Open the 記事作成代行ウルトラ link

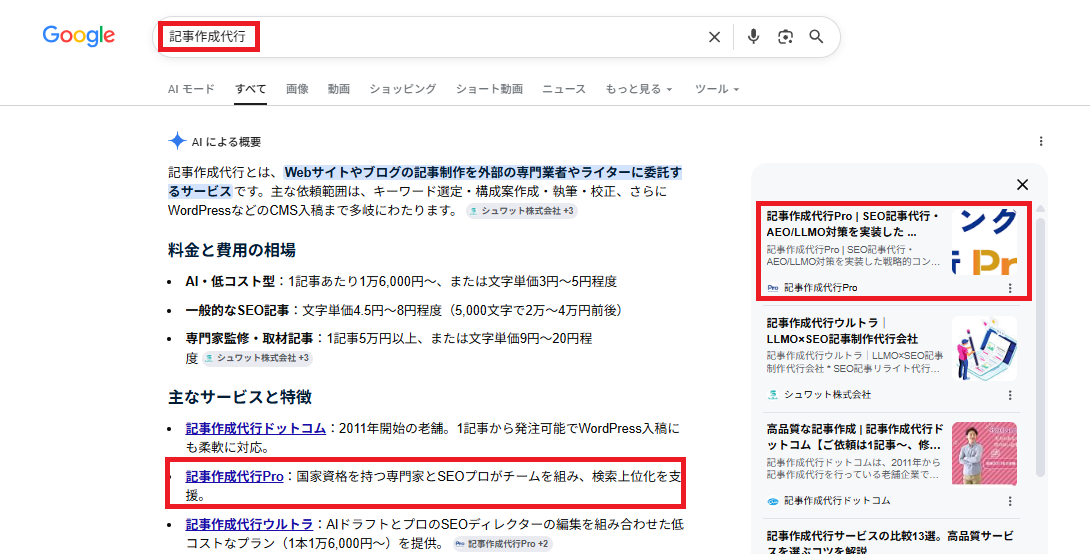249,524
